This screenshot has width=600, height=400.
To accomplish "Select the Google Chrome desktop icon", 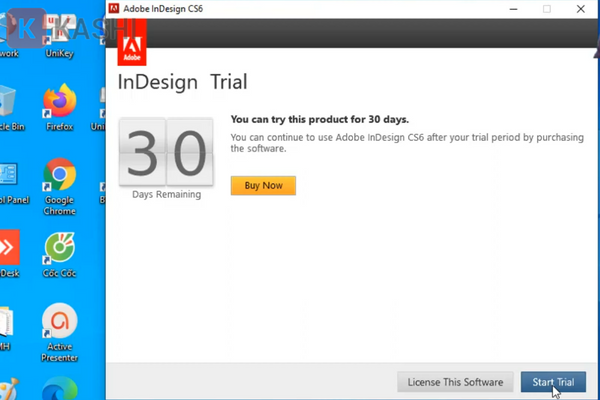I will tap(59, 178).
